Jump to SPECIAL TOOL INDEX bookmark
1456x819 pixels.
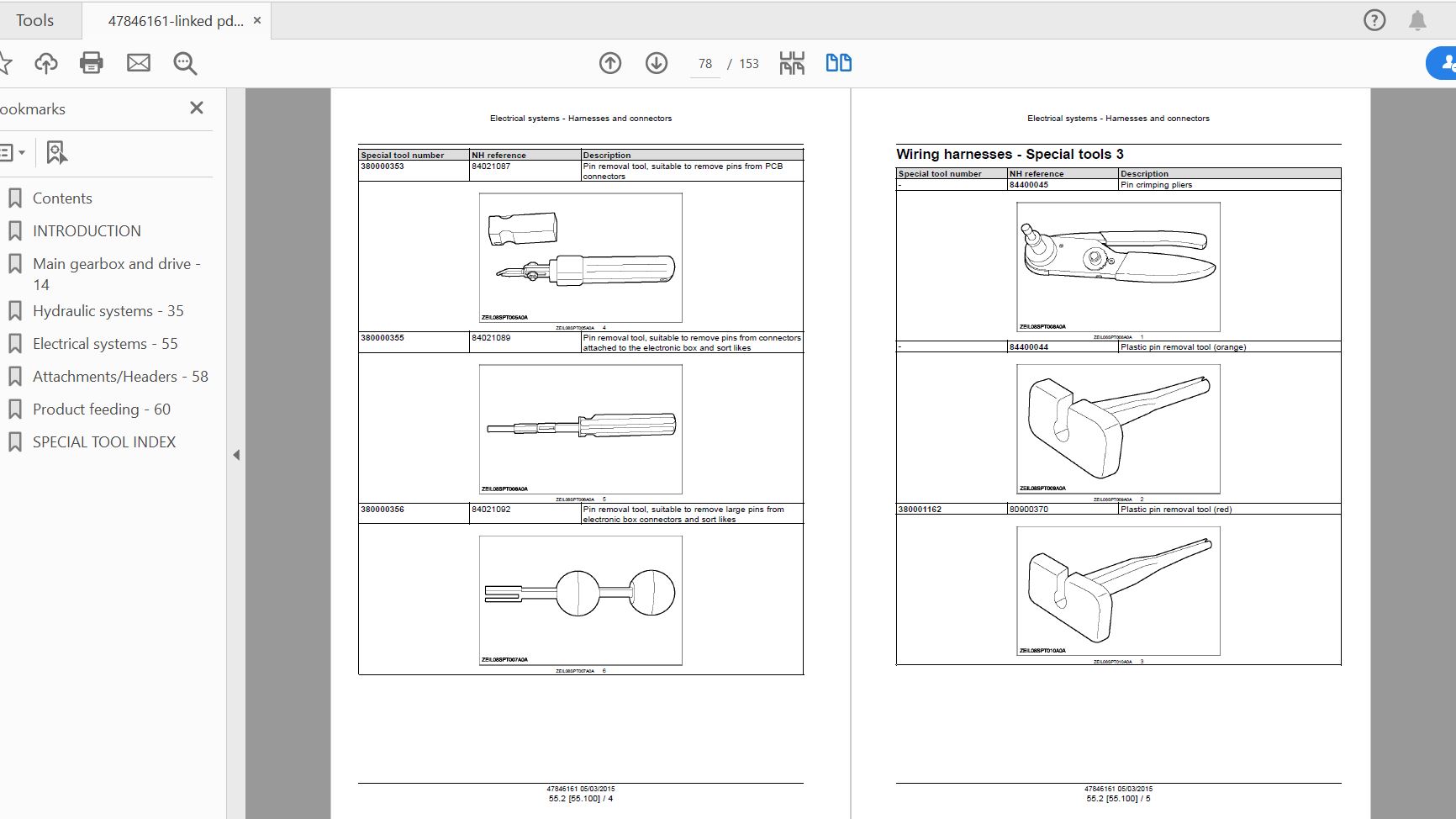[104, 441]
